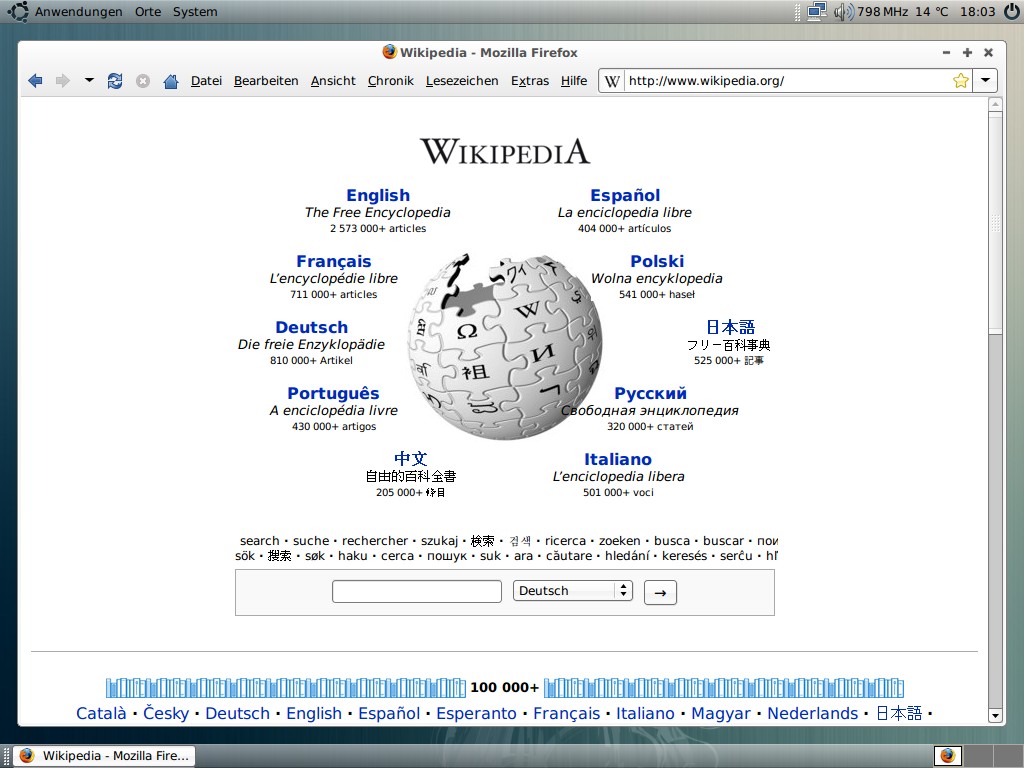This screenshot has width=1024, height=768.
Task: Open the volume speaker icon
Action: click(x=844, y=11)
